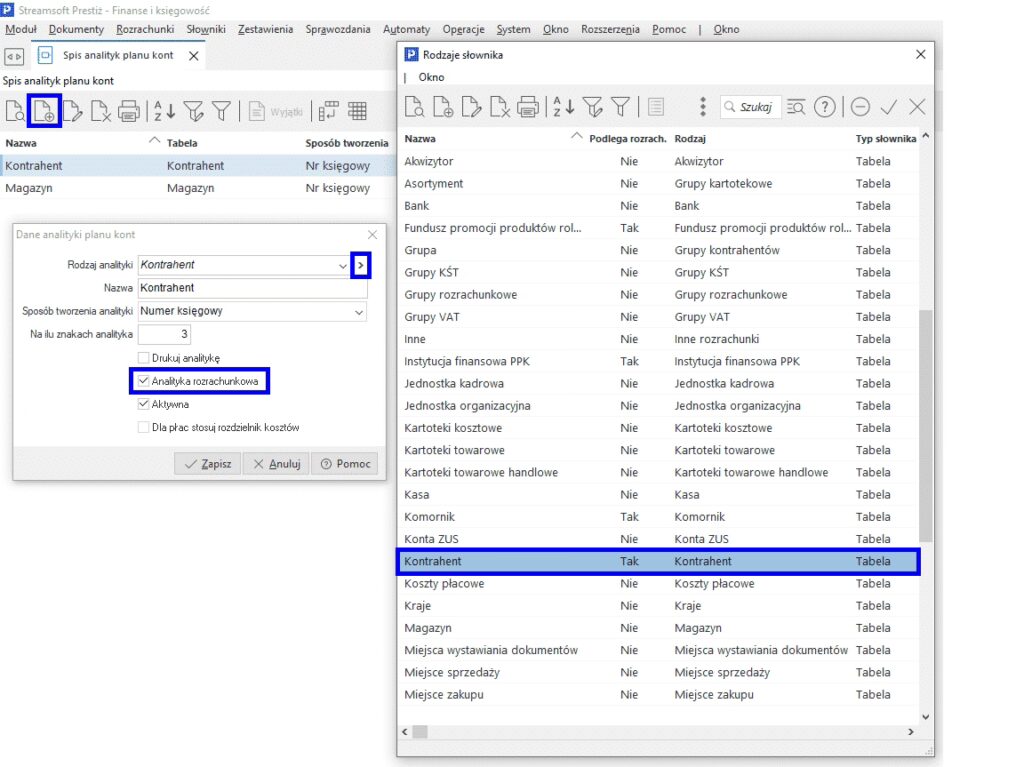Uncheck the Analityka rozrachunkowa checkbox
Viewport: 1024px width, 767px height.
point(144,381)
